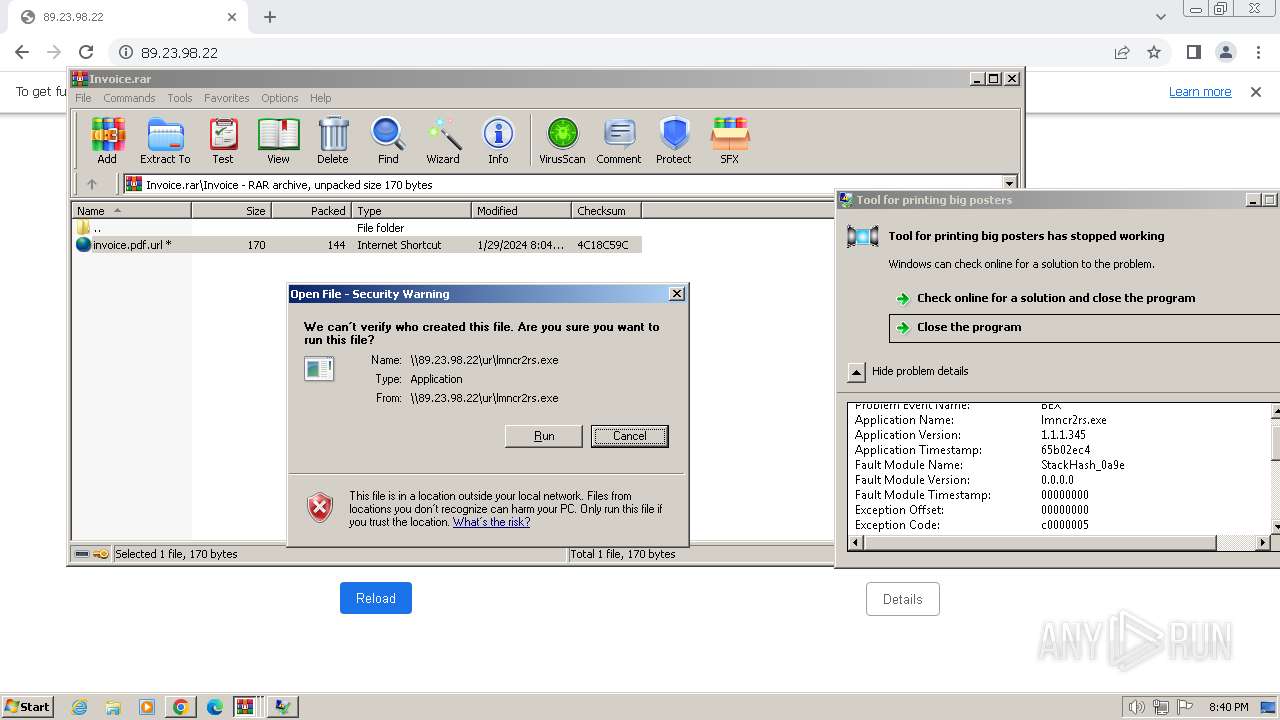The width and height of the screenshot is (1280, 720).
Task: Click the blue Reload button
Action: pyautogui.click(x=376, y=598)
